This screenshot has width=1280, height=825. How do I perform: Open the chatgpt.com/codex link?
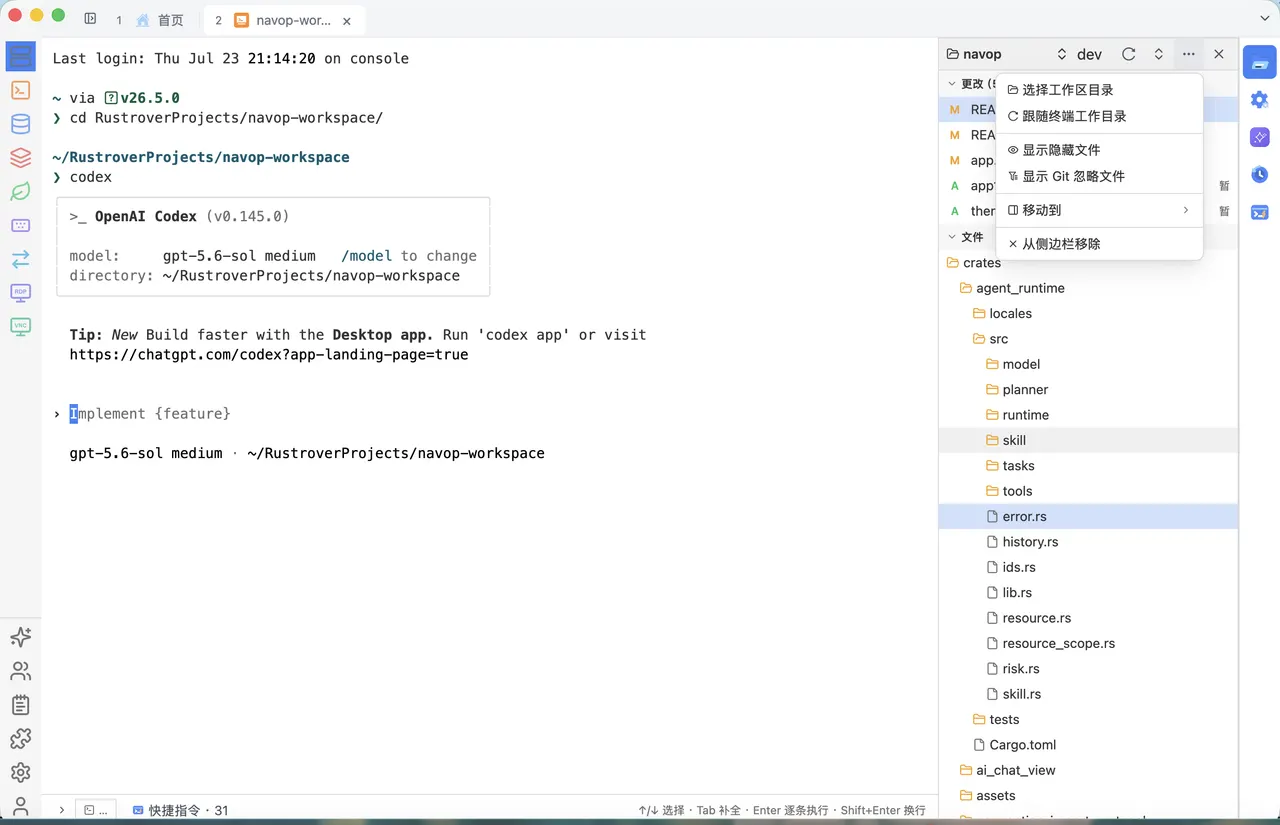tap(269, 354)
